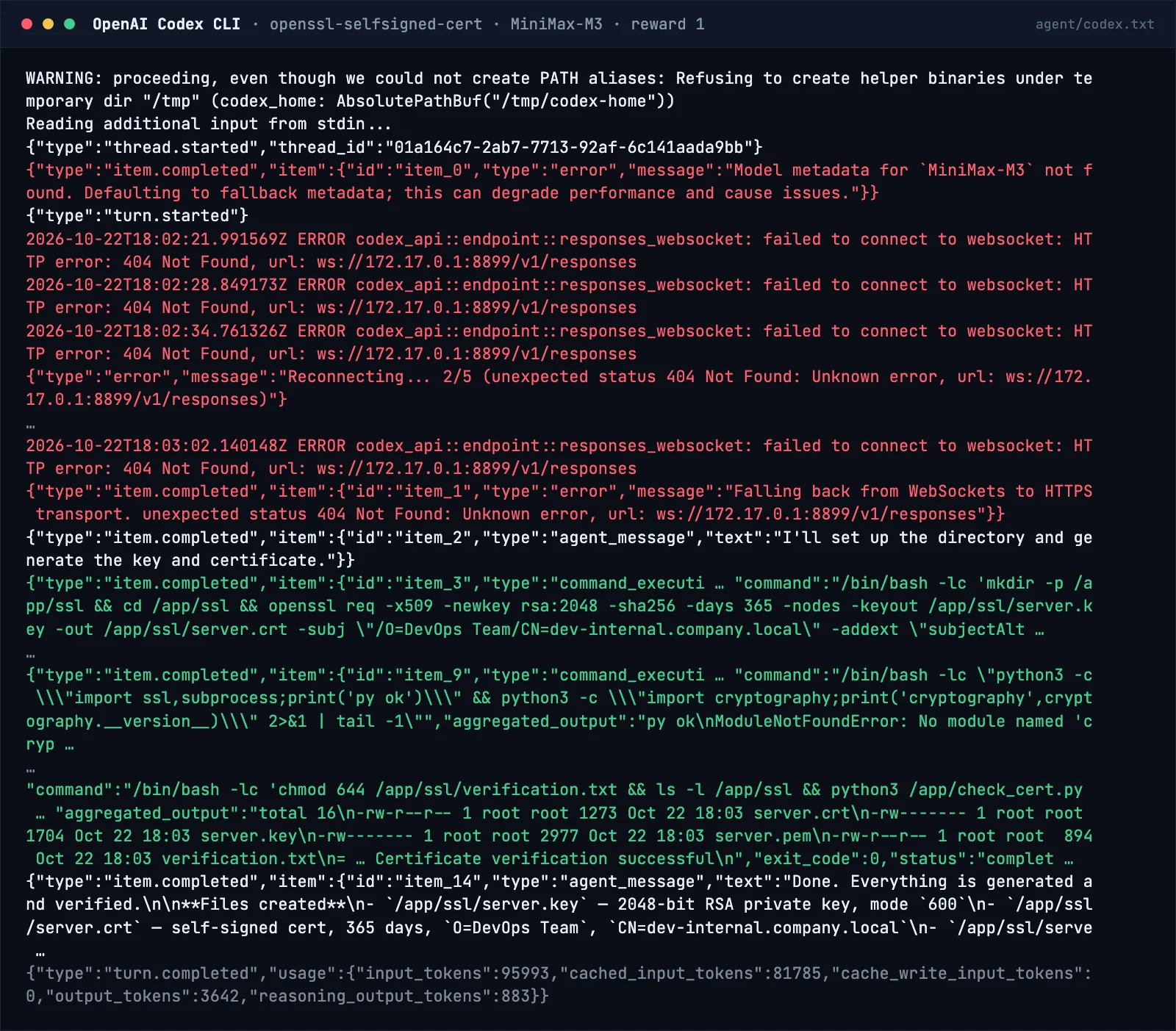
Task: Click the item_9 python3 command line
Action: point(559,709)
